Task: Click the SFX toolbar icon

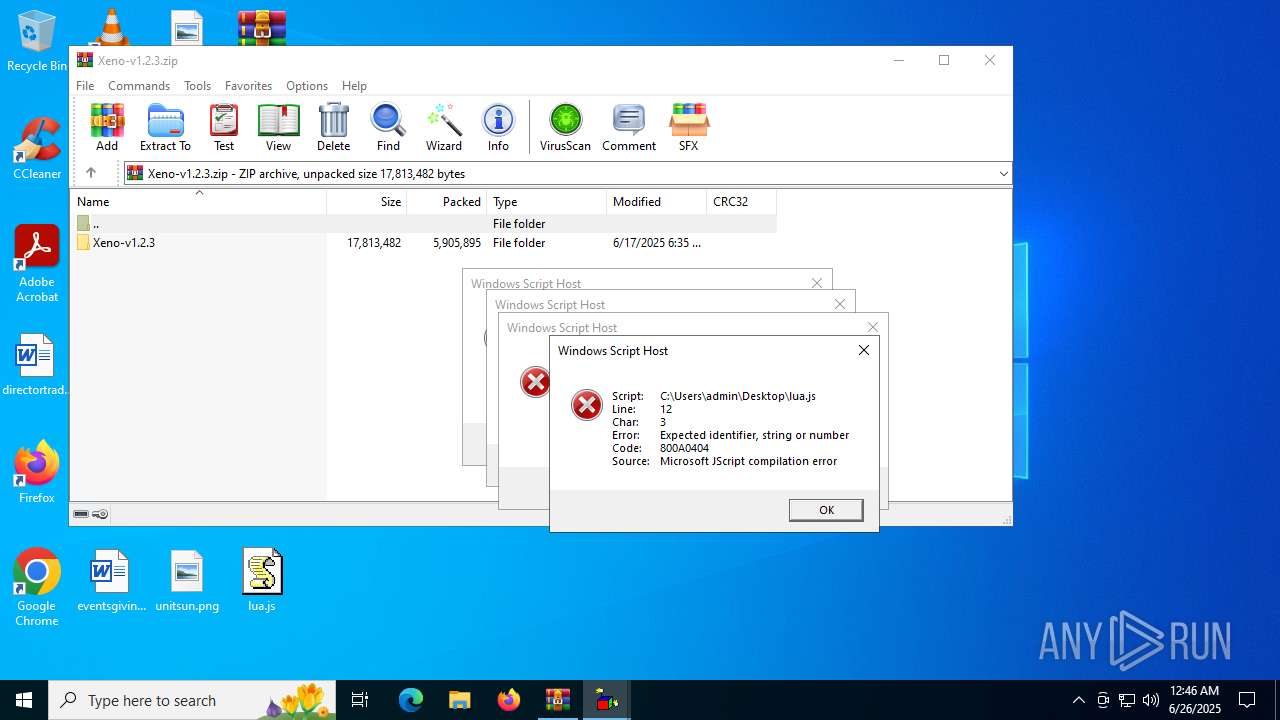Action: tap(688, 127)
